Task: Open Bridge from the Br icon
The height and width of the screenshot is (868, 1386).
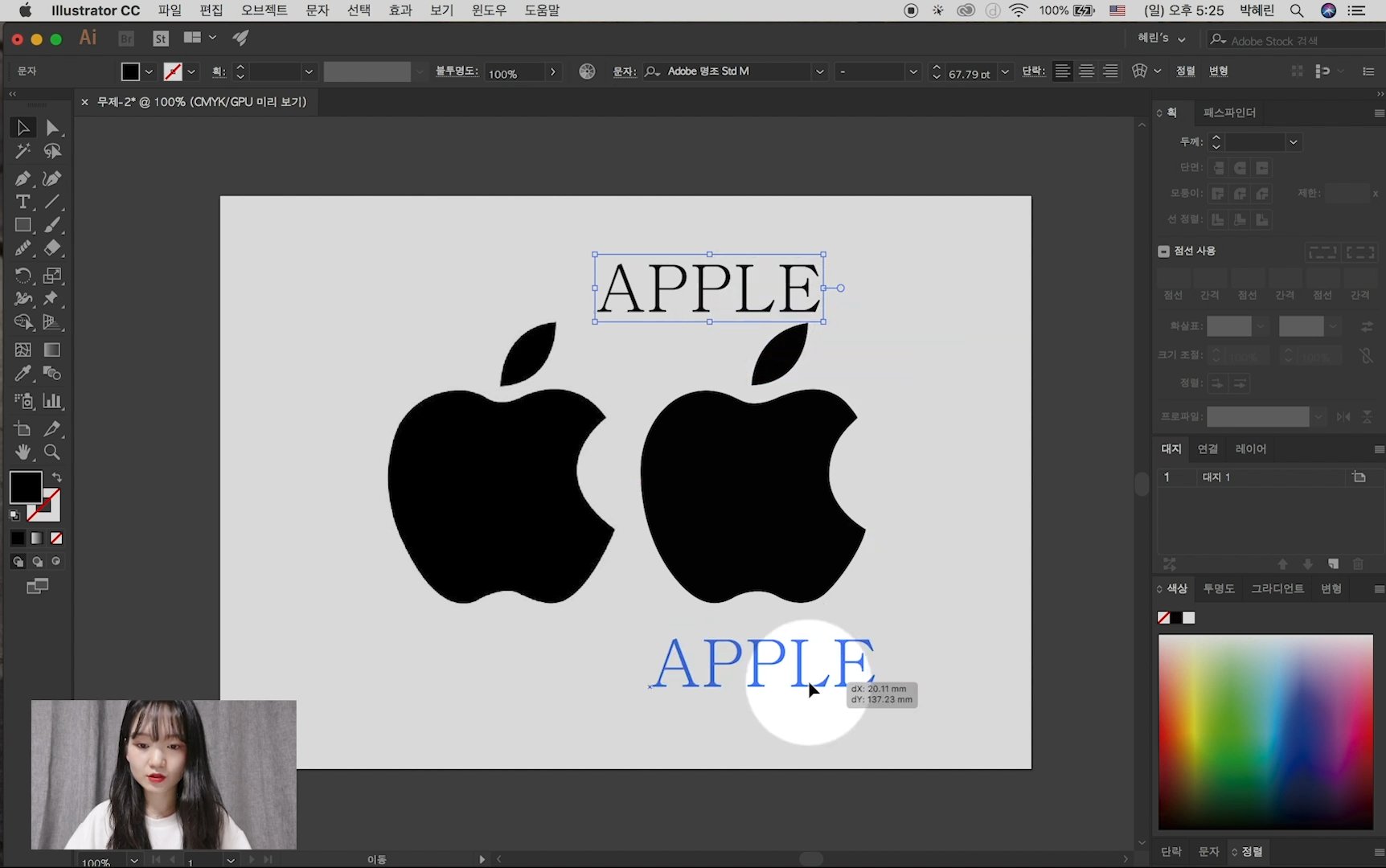Action: point(126,39)
